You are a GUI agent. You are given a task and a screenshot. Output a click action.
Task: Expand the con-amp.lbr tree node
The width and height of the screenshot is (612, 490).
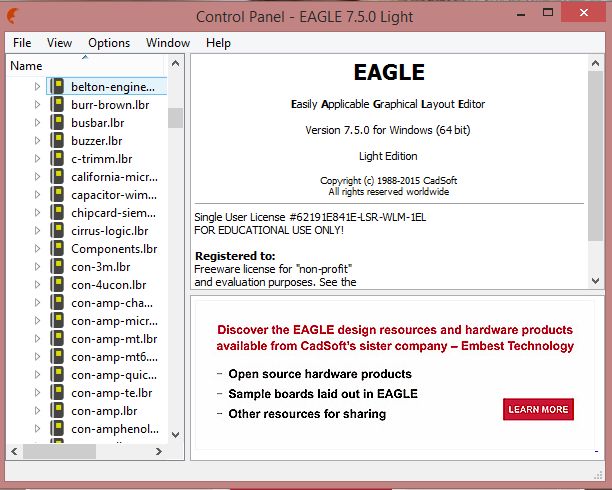[37, 410]
